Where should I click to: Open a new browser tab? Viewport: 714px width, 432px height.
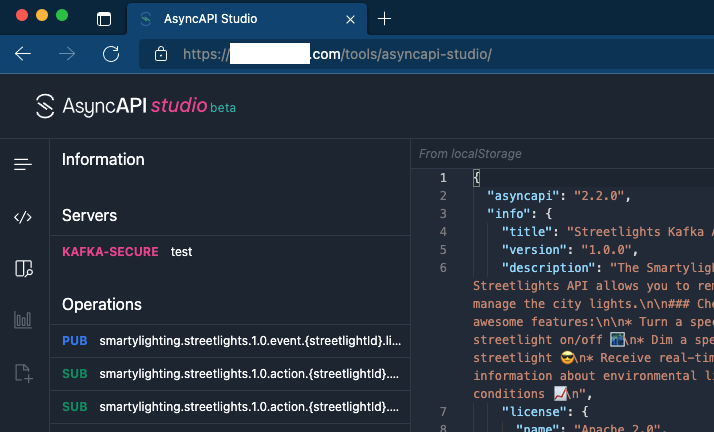(384, 19)
